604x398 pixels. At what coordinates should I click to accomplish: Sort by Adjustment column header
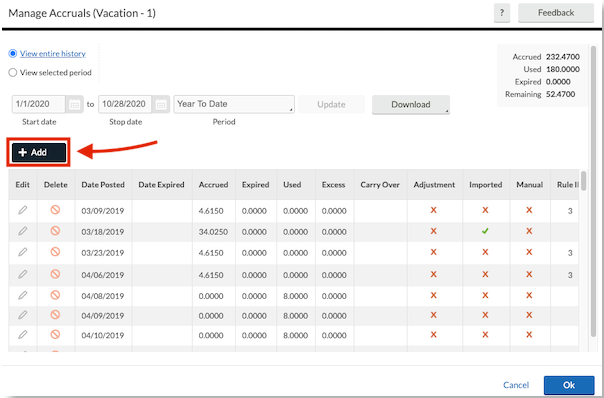tap(434, 185)
